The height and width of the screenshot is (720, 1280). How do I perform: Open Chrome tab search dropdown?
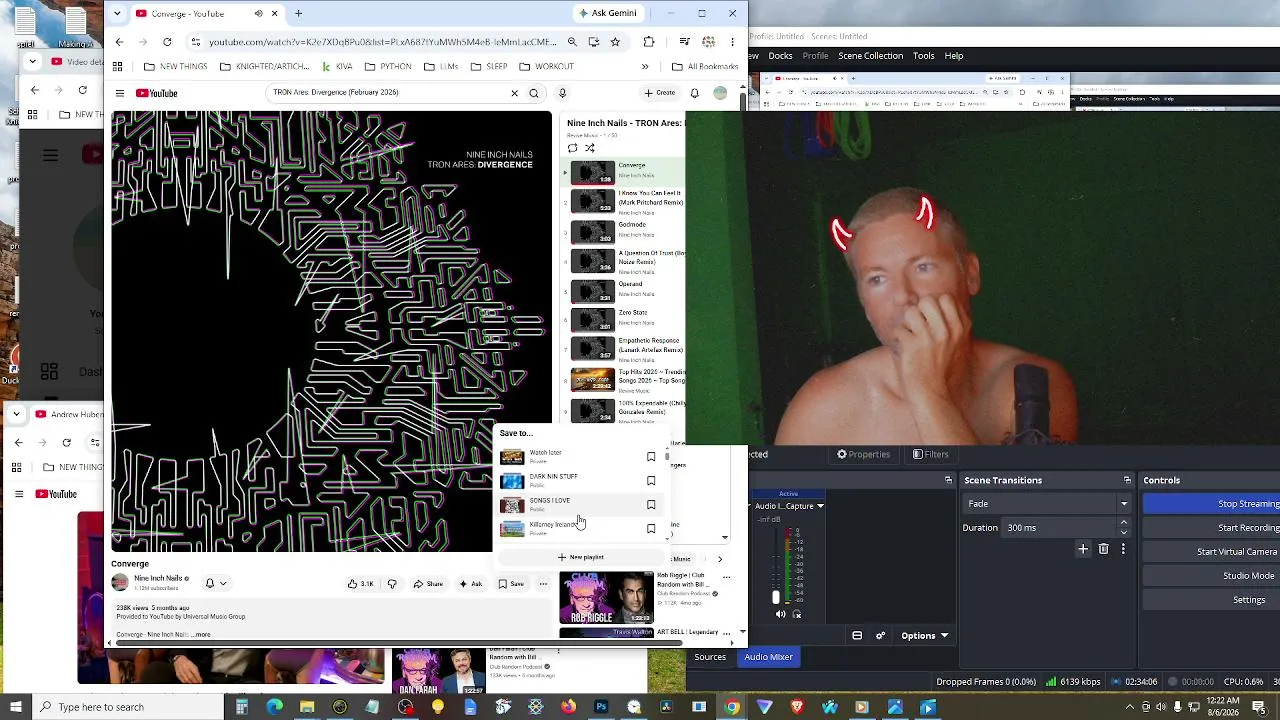point(117,14)
